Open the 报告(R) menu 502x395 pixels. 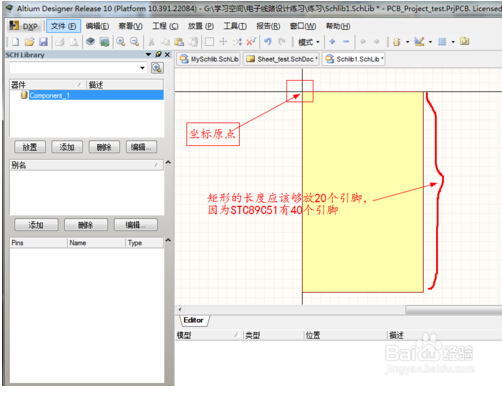click(x=268, y=26)
